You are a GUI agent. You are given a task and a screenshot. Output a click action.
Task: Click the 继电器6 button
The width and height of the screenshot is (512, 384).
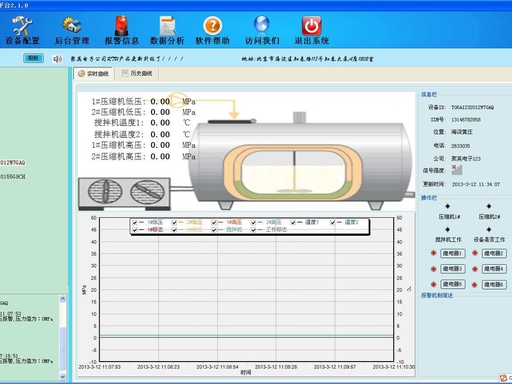(494, 284)
